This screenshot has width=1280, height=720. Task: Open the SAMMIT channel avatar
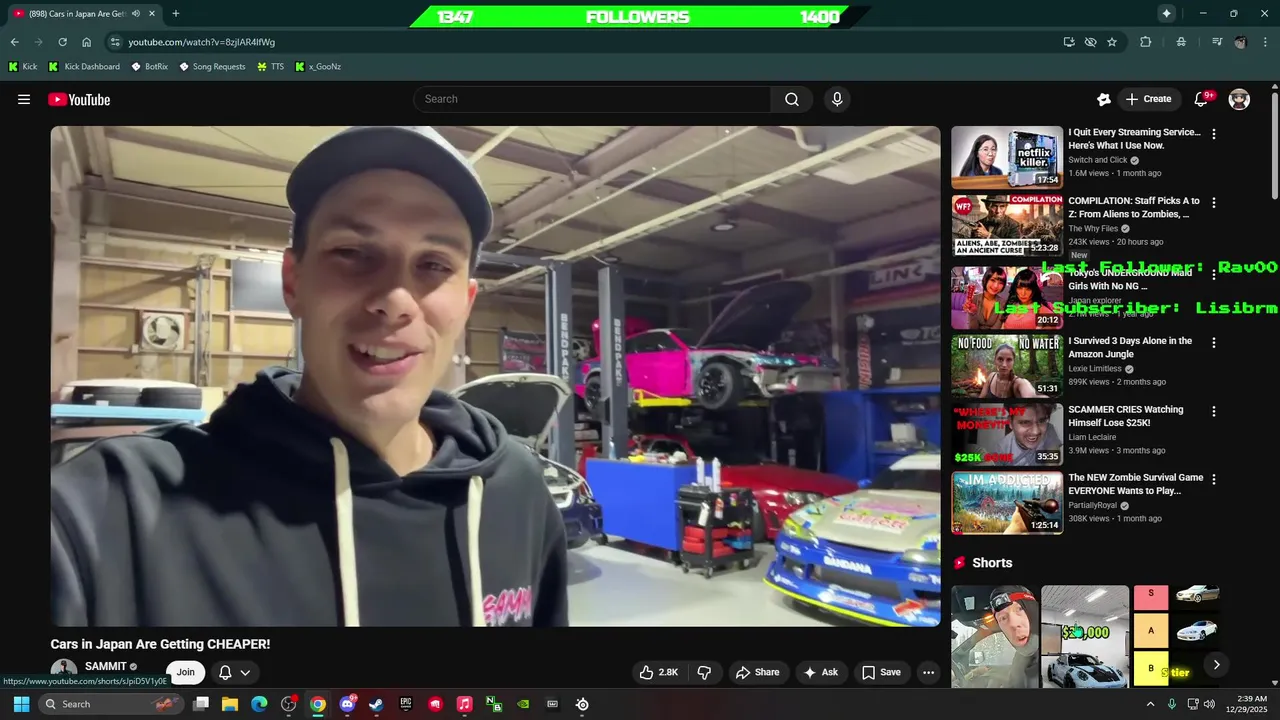[x=64, y=672]
